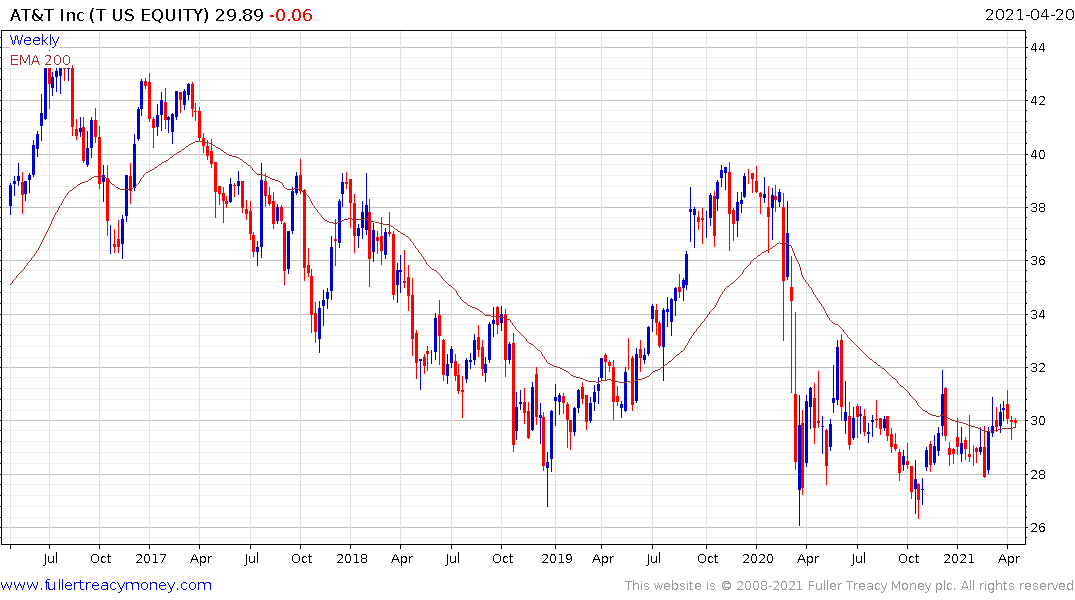Click the copyright notice for Fuller Treacy Money plc
Screen dimensions: 1075x600
pos(849,586)
